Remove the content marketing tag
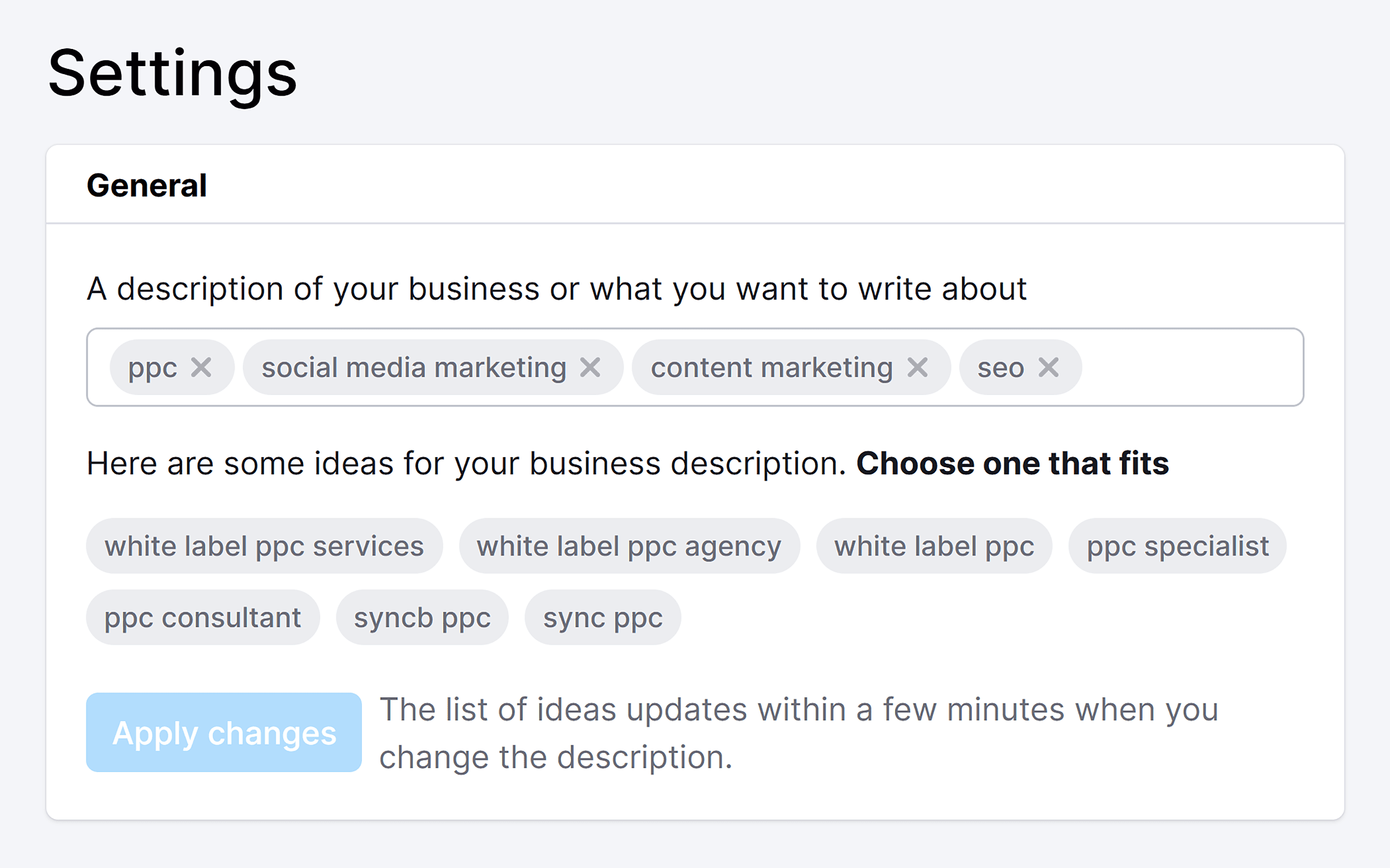1390x868 pixels. (x=917, y=368)
